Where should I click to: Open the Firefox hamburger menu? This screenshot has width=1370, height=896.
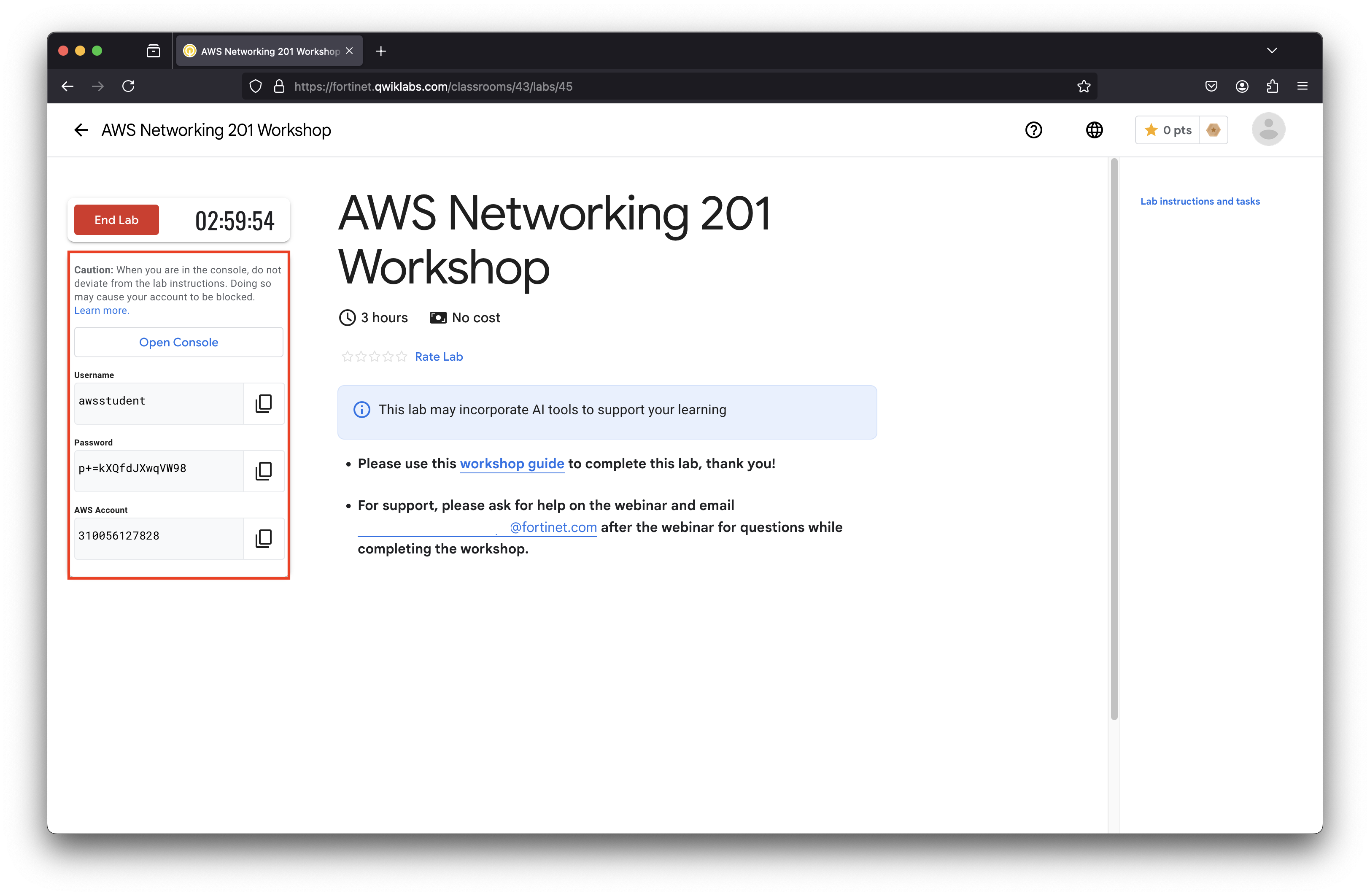pos(1302,86)
